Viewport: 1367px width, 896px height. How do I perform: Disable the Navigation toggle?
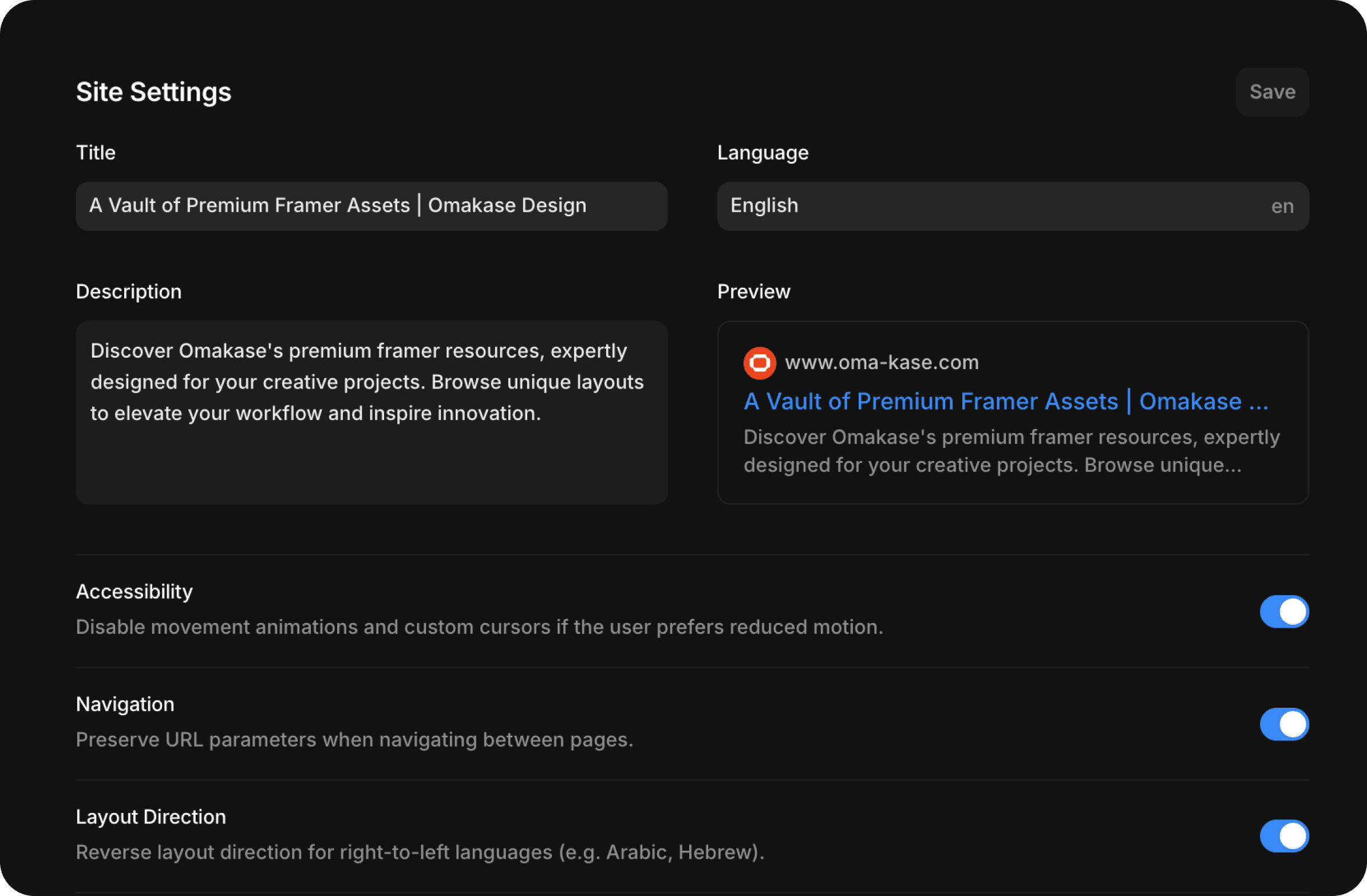click(x=1285, y=724)
